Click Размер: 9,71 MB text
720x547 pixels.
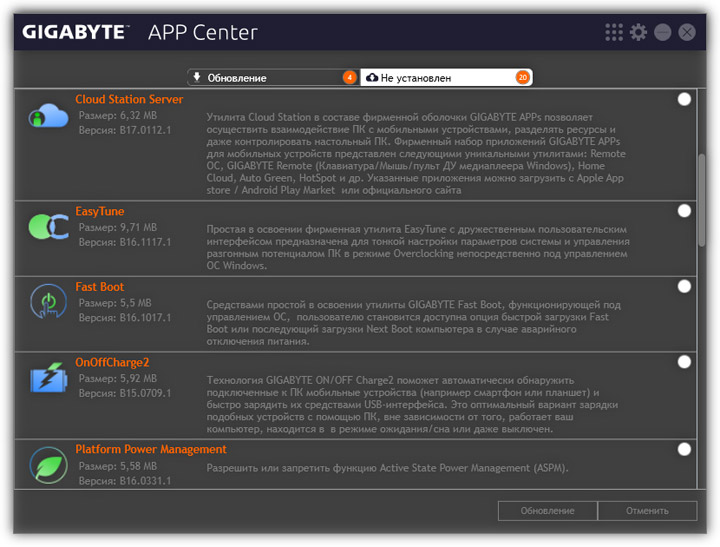(118, 227)
